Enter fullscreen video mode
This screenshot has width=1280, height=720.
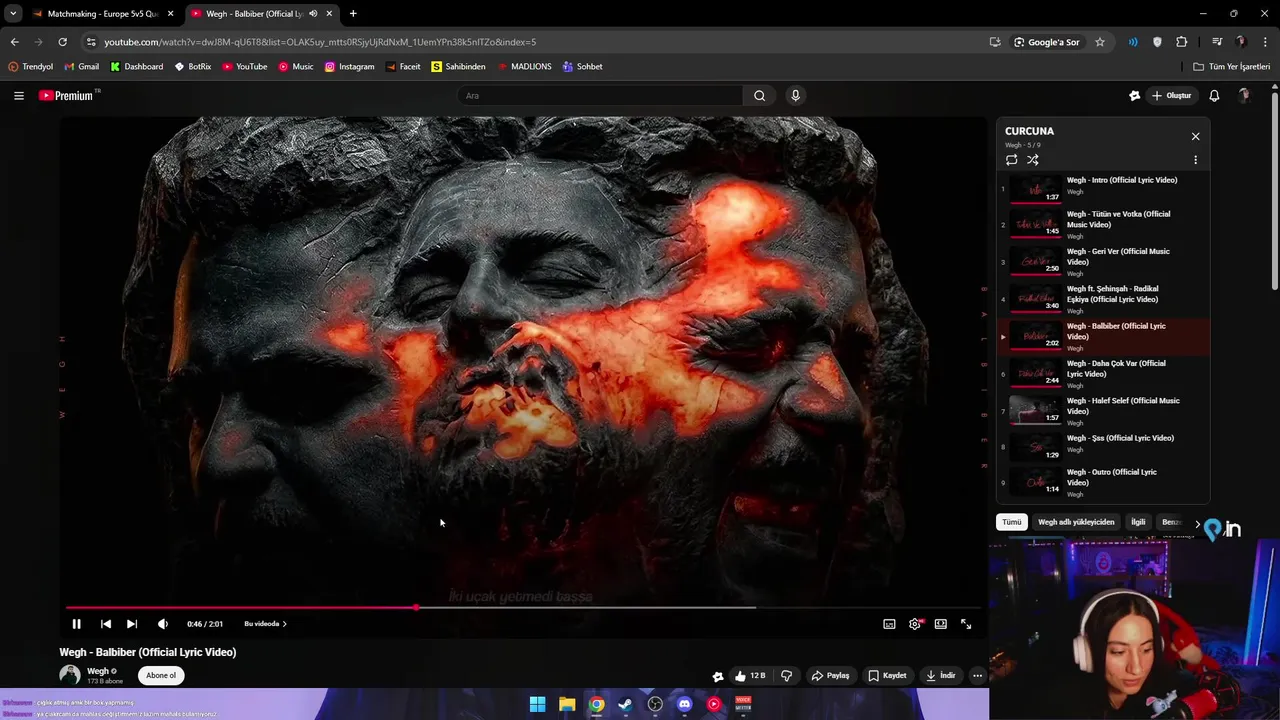click(966, 624)
